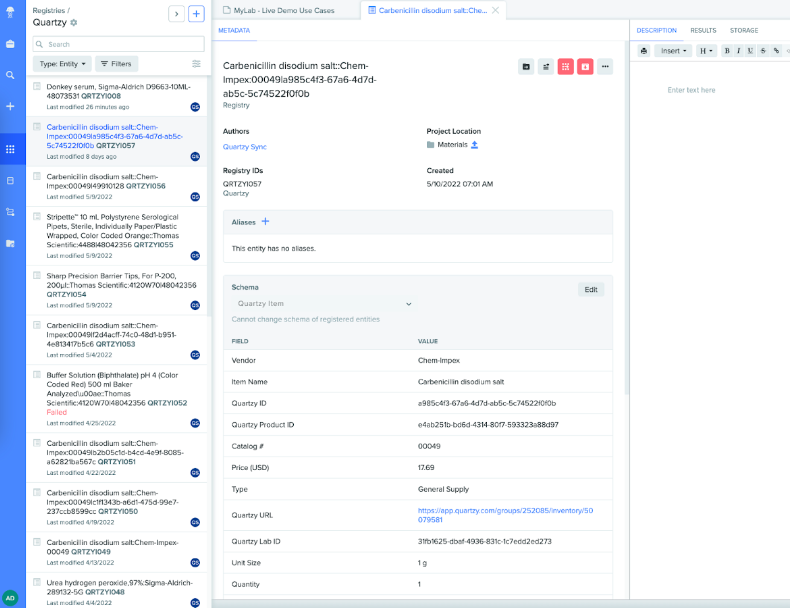Click the chevron button beside the Quartzy header
Viewport: 790px width, 608px height.
click(176, 14)
